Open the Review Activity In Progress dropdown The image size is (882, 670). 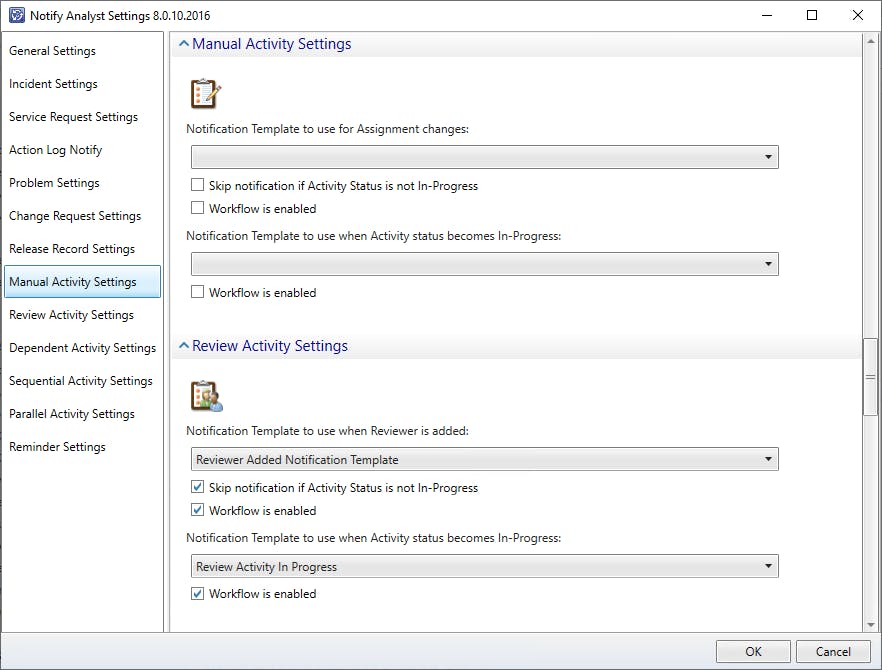(x=484, y=567)
